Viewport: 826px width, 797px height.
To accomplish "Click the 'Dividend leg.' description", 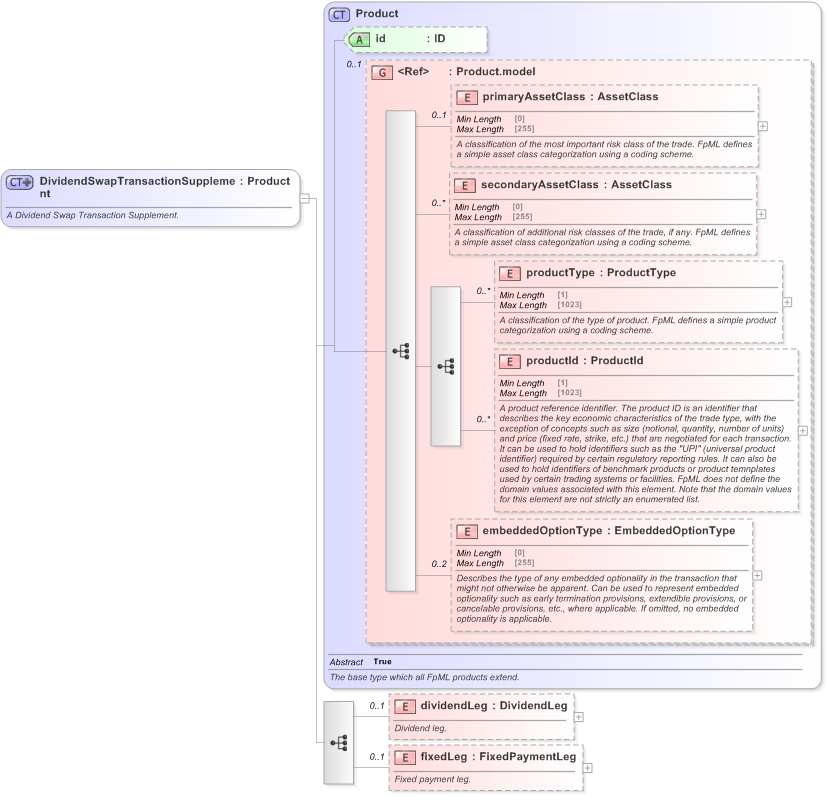I will tap(420, 729).
